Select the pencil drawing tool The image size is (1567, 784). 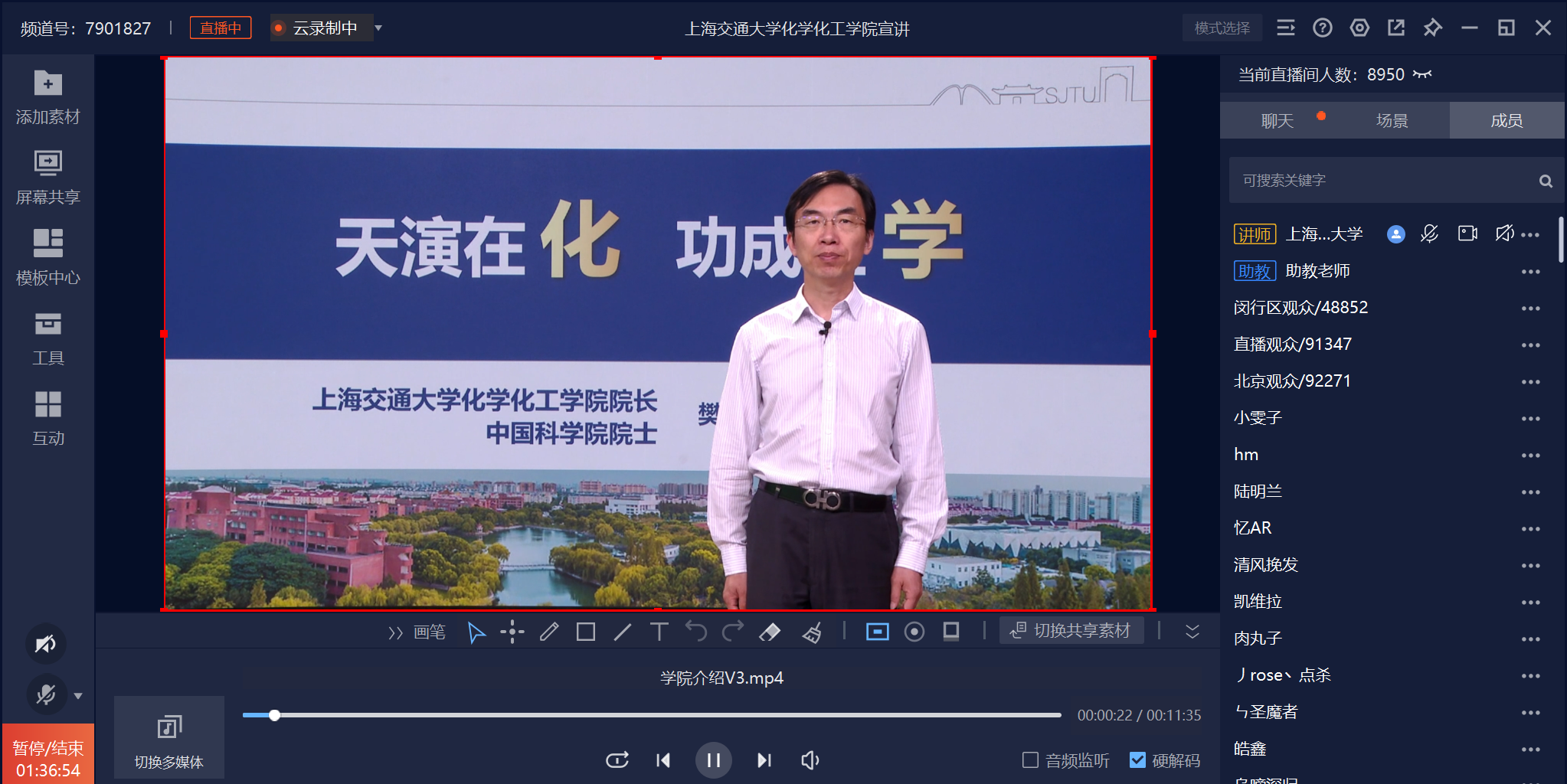[549, 632]
